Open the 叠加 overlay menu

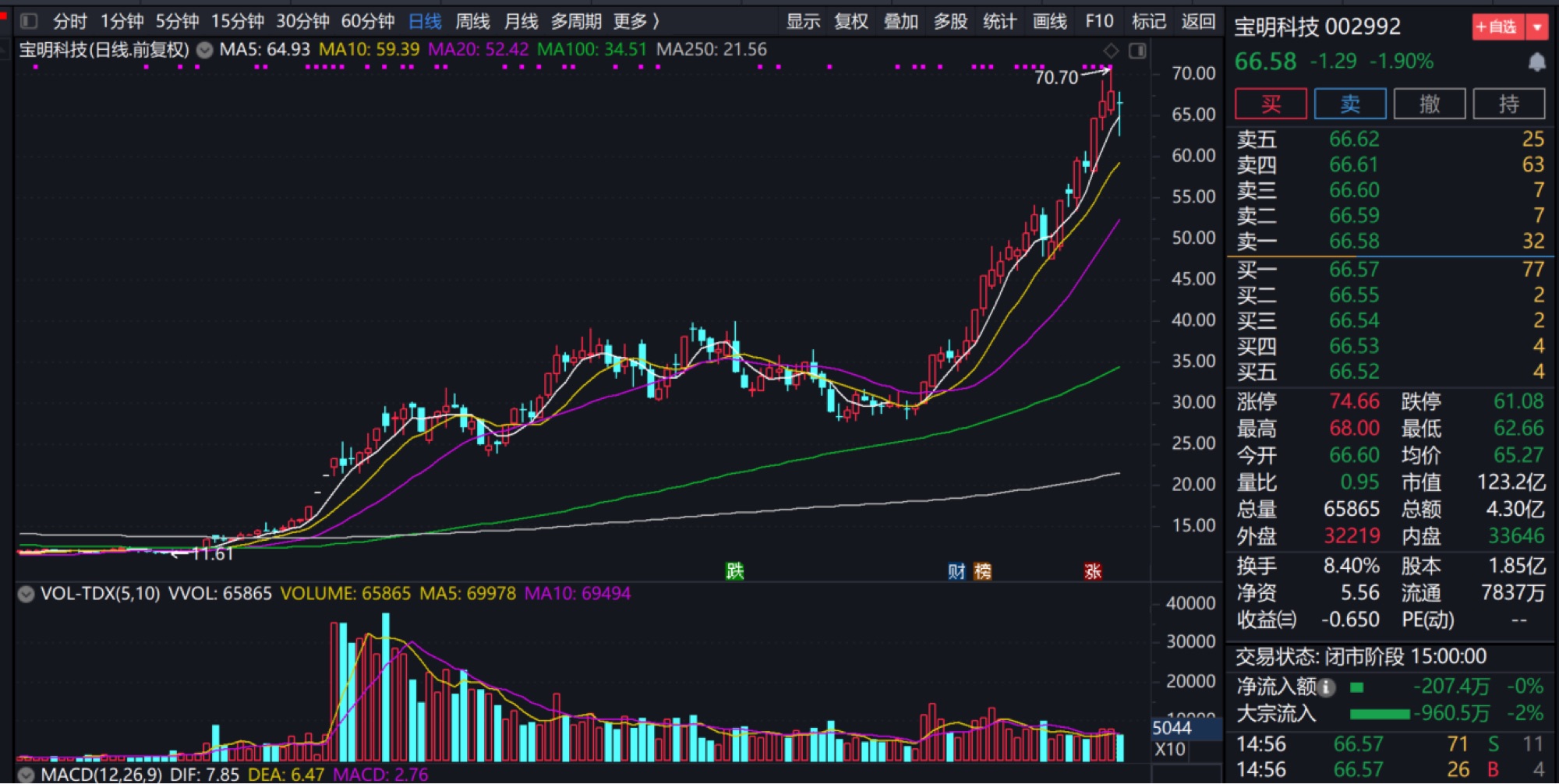point(901,21)
